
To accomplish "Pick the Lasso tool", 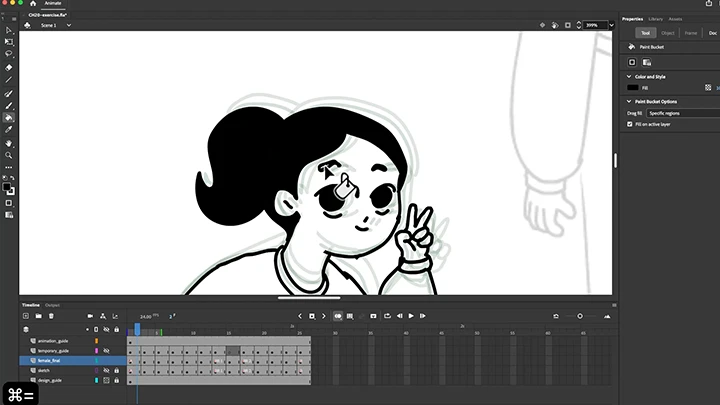I will click(x=9, y=54).
